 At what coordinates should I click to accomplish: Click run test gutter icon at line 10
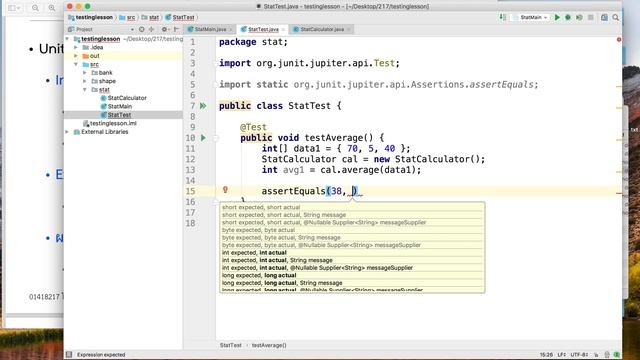(x=203, y=138)
